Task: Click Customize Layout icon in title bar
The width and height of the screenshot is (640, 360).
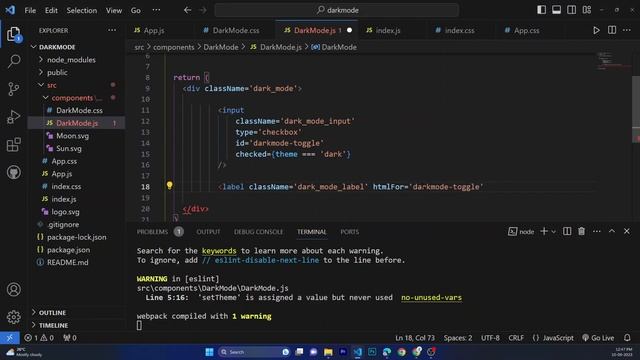Action: click(587, 10)
